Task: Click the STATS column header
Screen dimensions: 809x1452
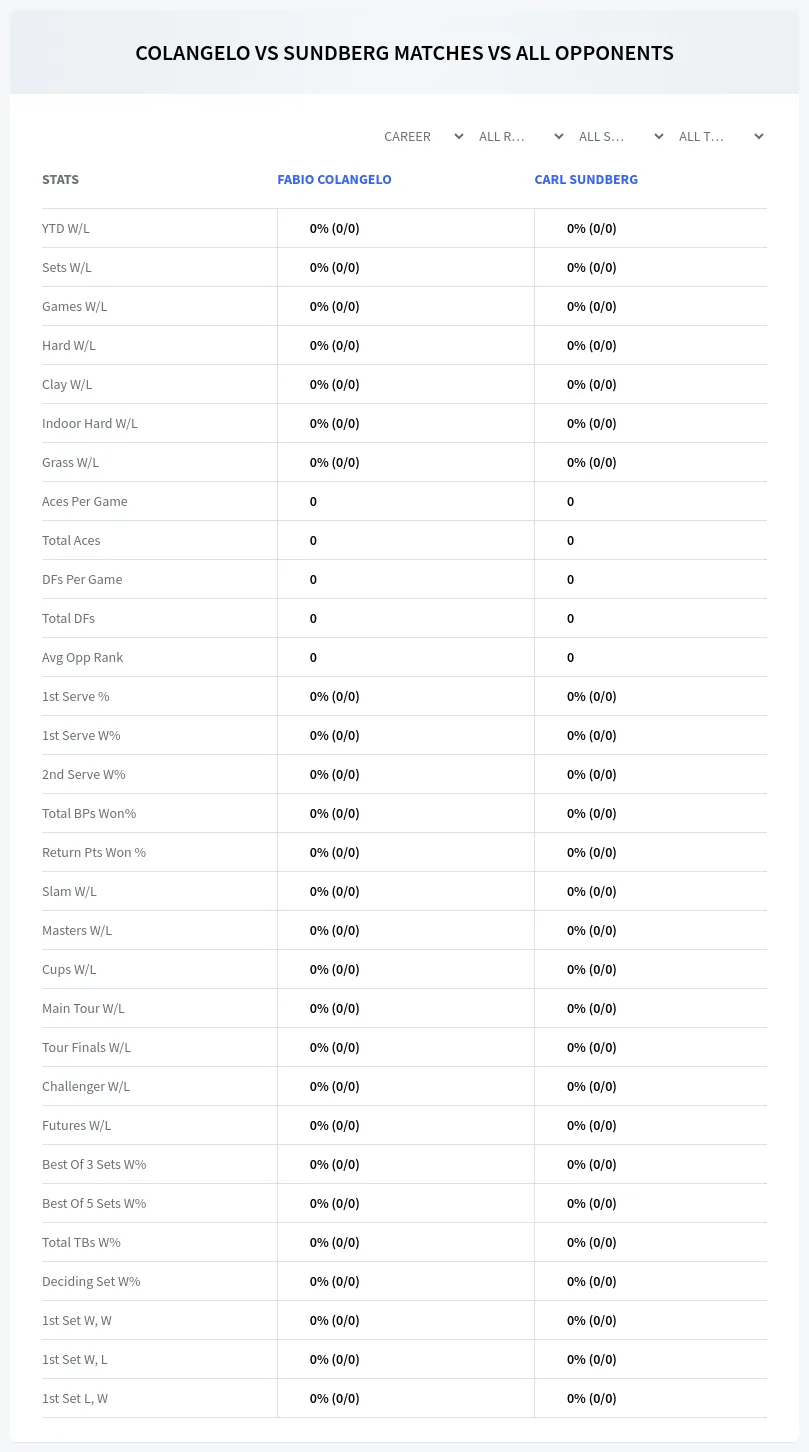Action: tap(60, 180)
